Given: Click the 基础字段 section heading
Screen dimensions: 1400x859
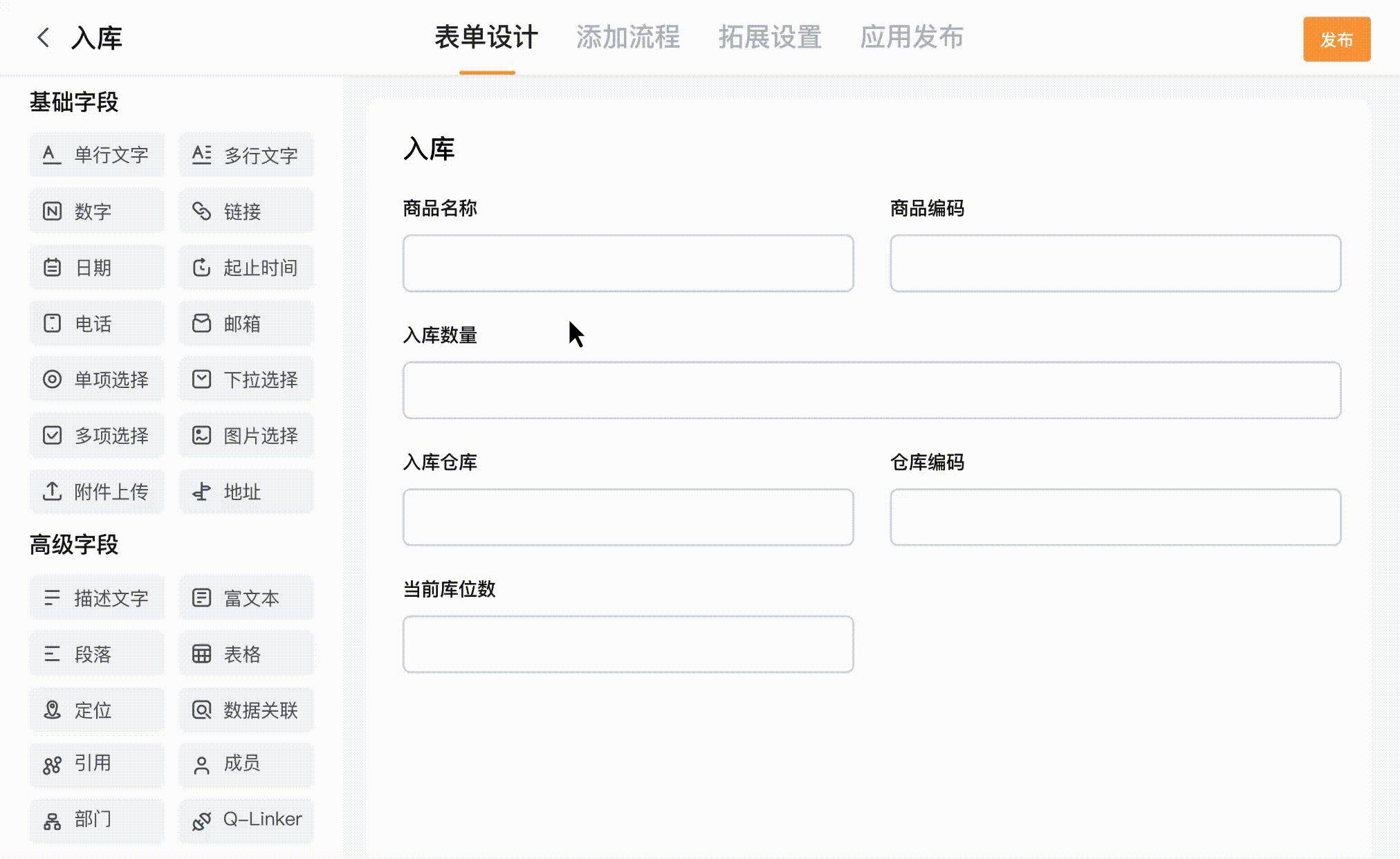Looking at the screenshot, I should 74,102.
